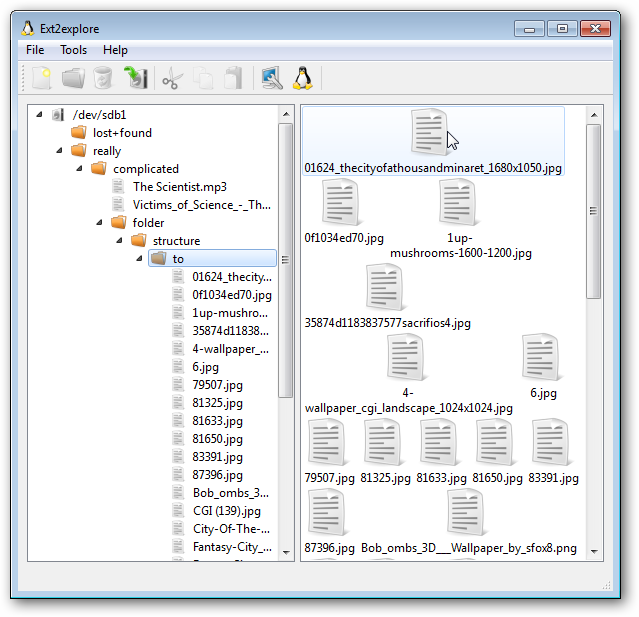
Task: Click the scissors cut icon
Action: tap(172, 78)
